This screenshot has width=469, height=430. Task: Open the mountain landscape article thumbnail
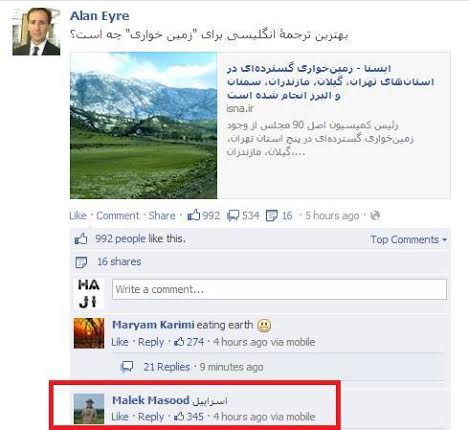pyautogui.click(x=144, y=125)
